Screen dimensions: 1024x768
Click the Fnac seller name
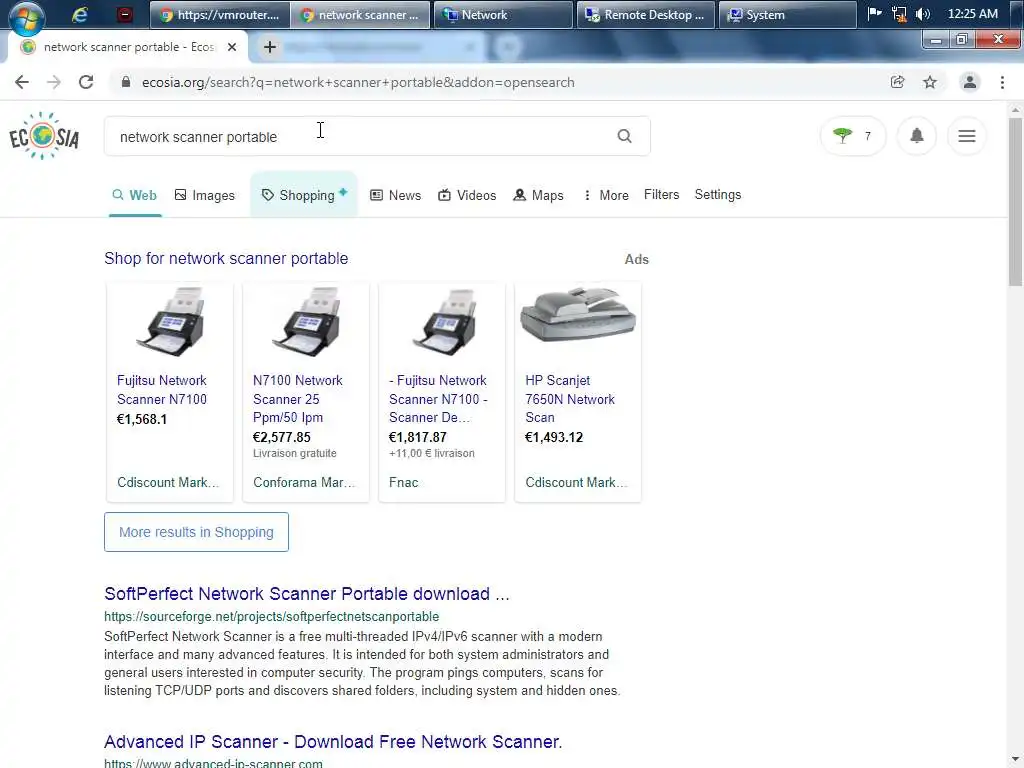click(x=404, y=483)
